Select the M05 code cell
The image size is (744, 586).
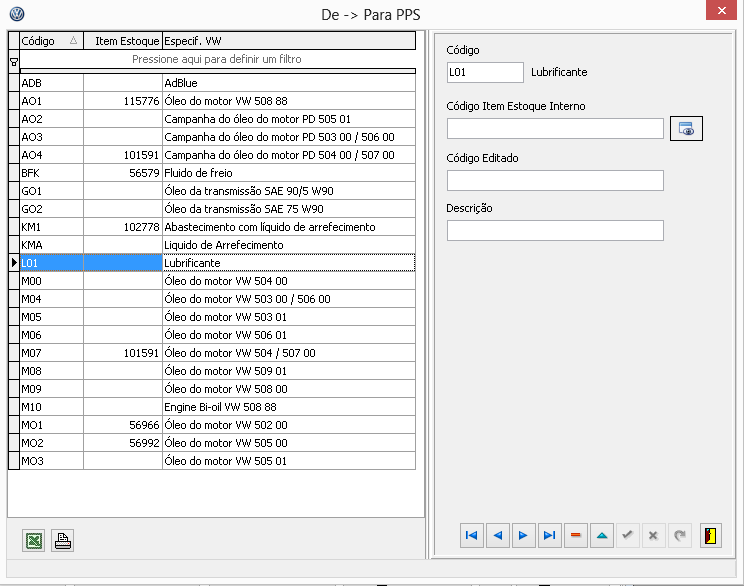coord(51,317)
